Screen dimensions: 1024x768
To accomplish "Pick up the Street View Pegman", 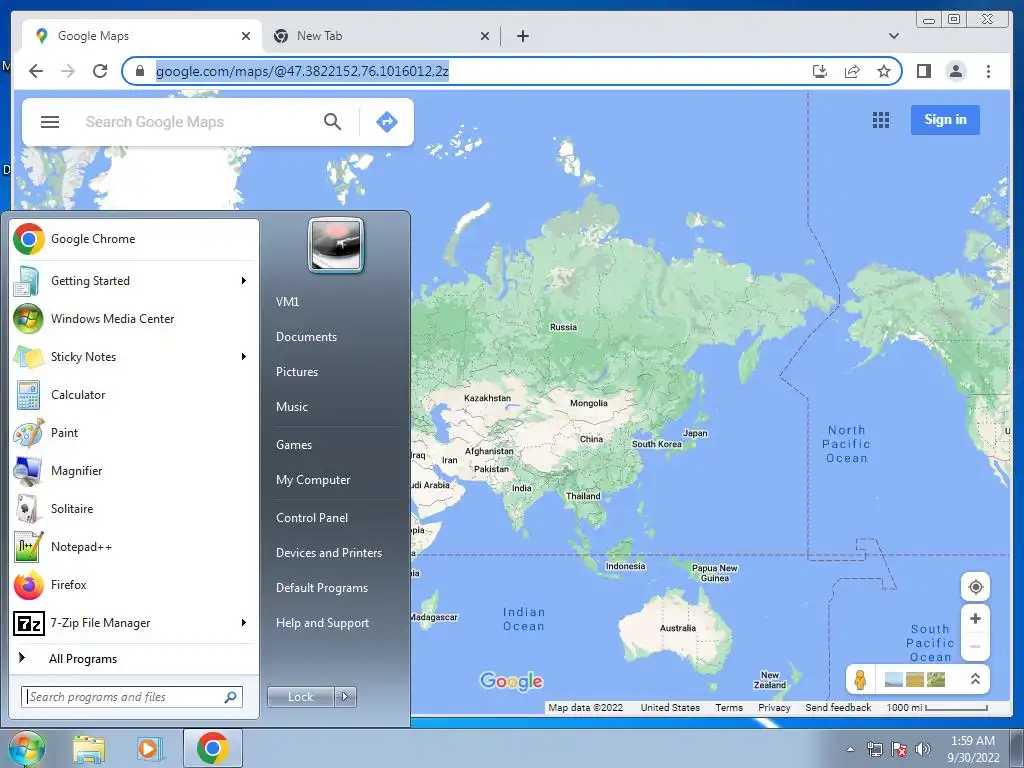I will click(x=860, y=679).
